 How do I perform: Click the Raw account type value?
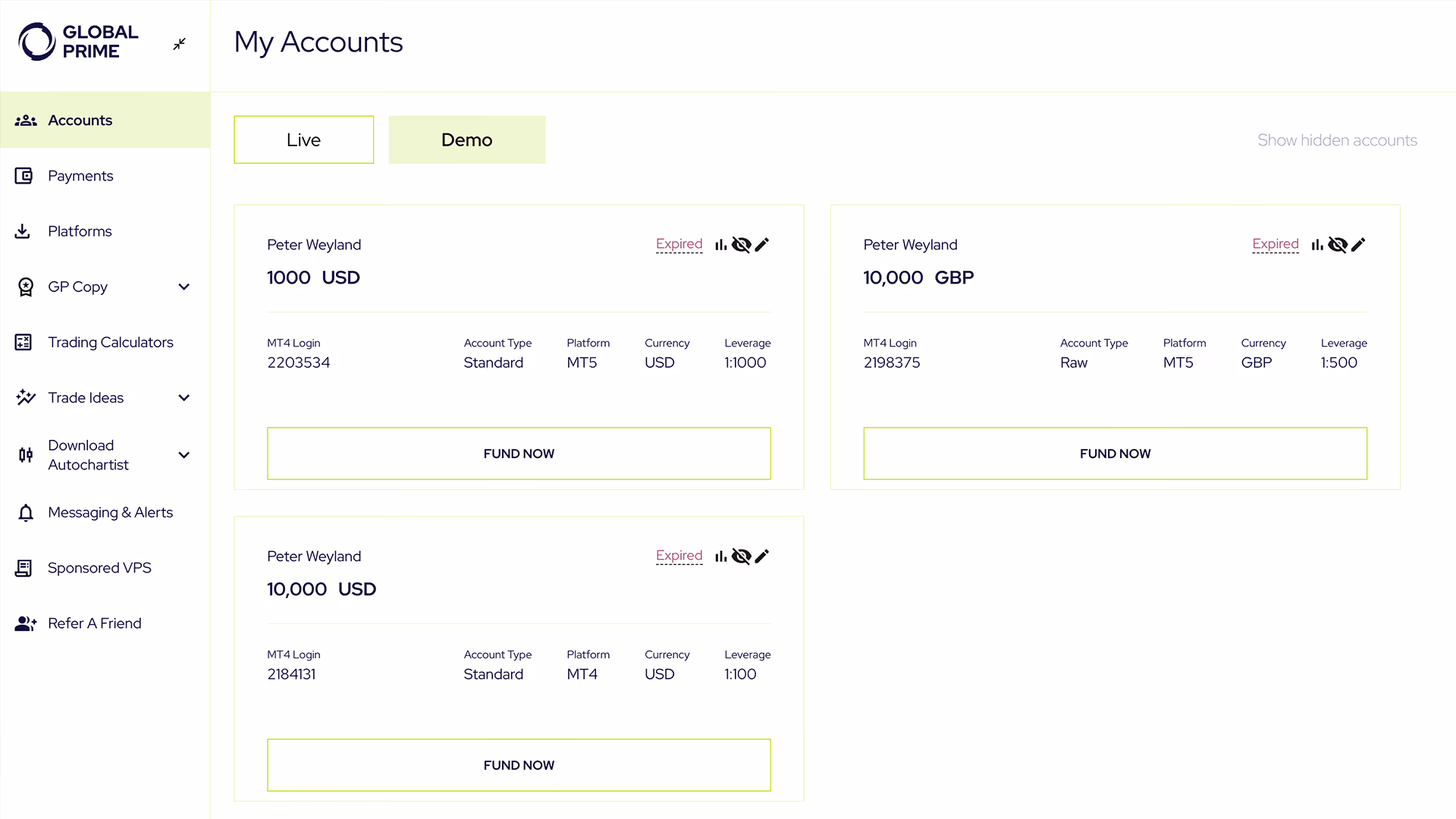coord(1074,362)
